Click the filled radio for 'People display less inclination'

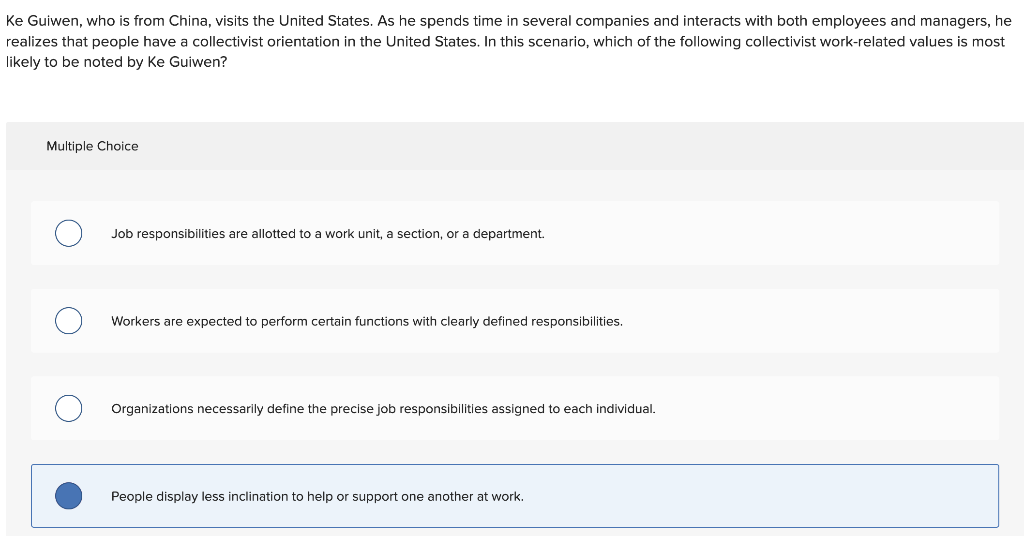[x=69, y=496]
